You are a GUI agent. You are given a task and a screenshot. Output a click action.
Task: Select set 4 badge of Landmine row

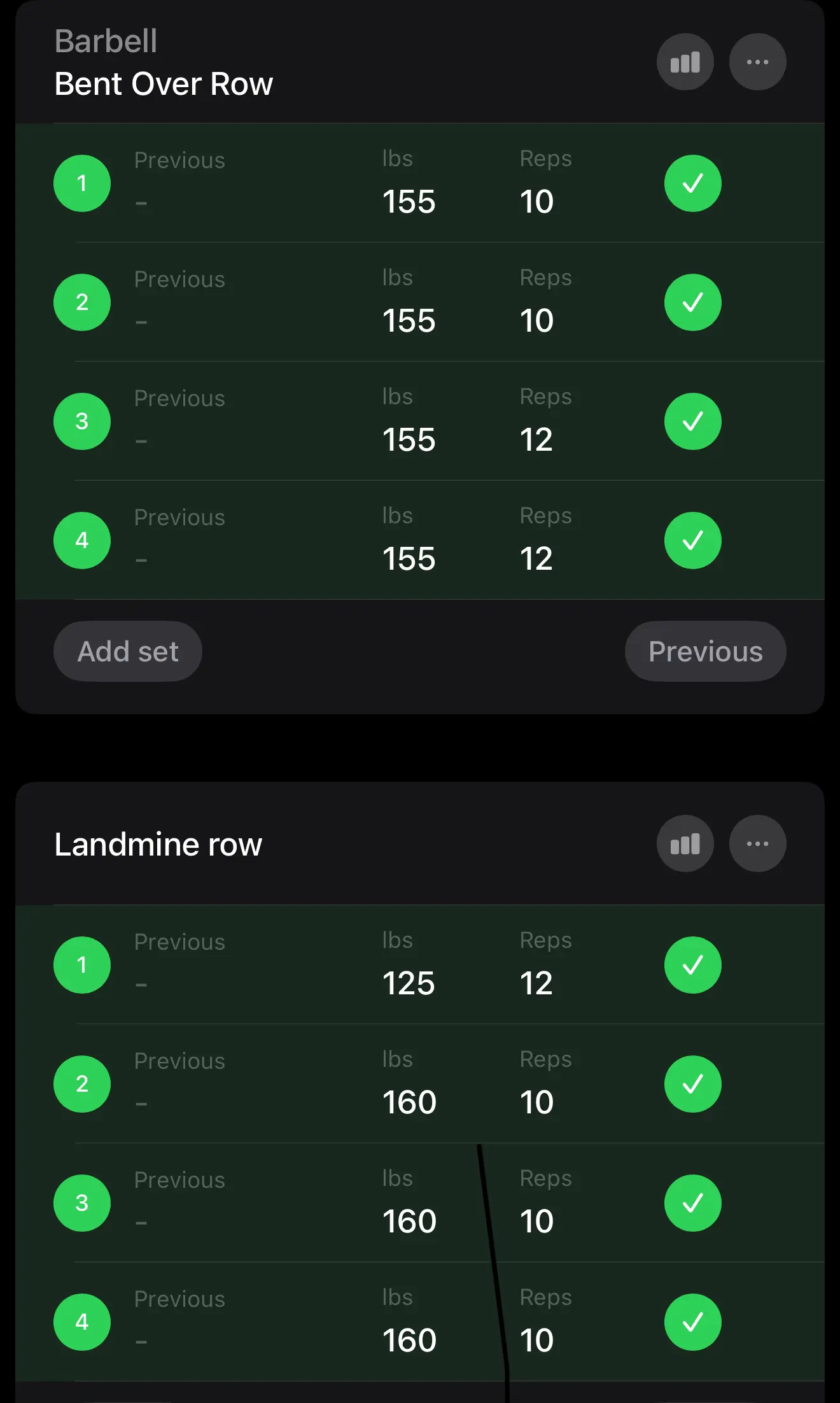pos(82,1322)
